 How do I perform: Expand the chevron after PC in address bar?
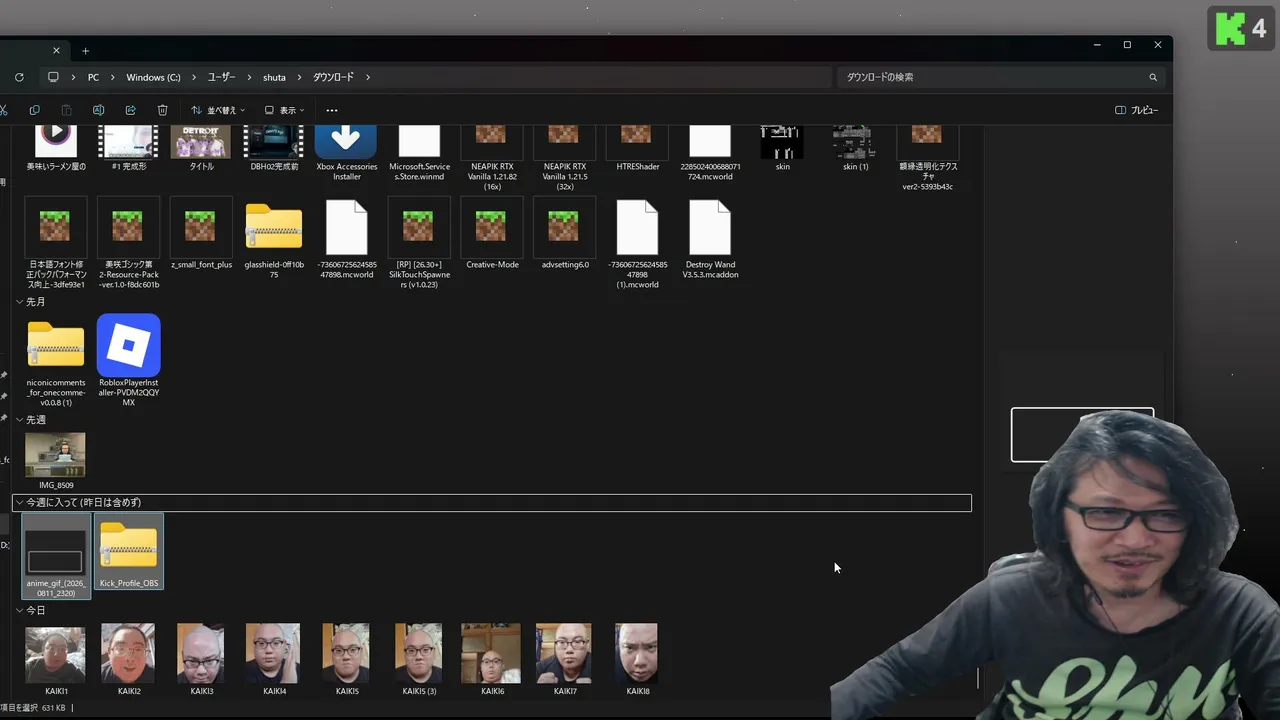pos(112,77)
